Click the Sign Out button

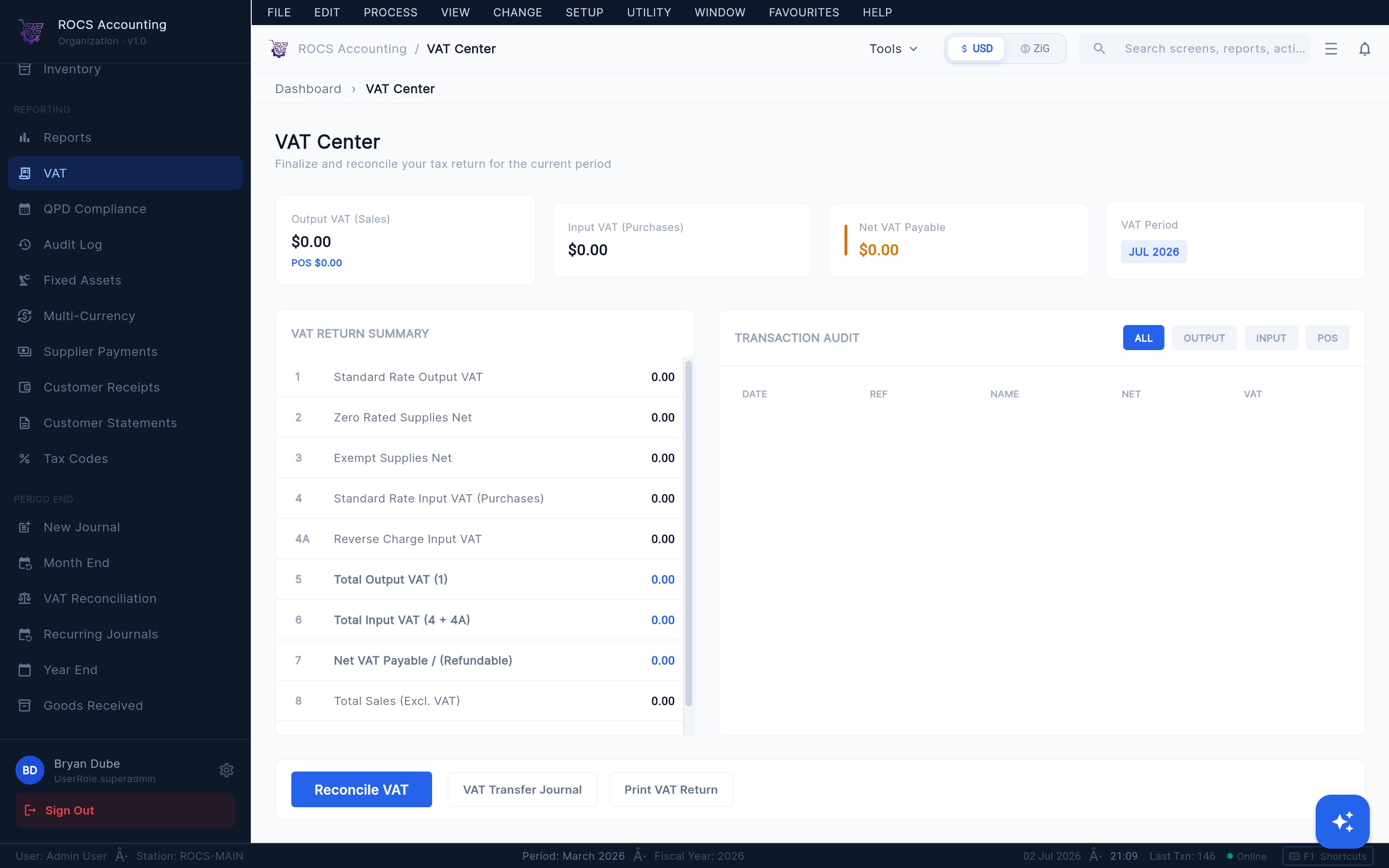(125, 810)
